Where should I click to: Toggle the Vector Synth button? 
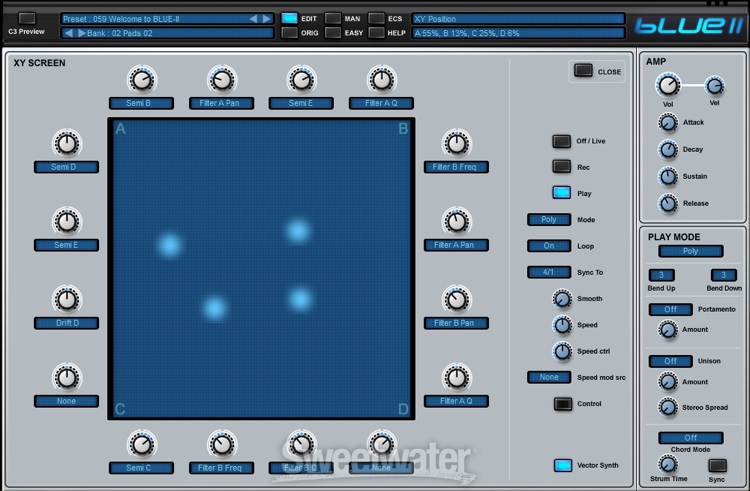pyautogui.click(x=562, y=465)
